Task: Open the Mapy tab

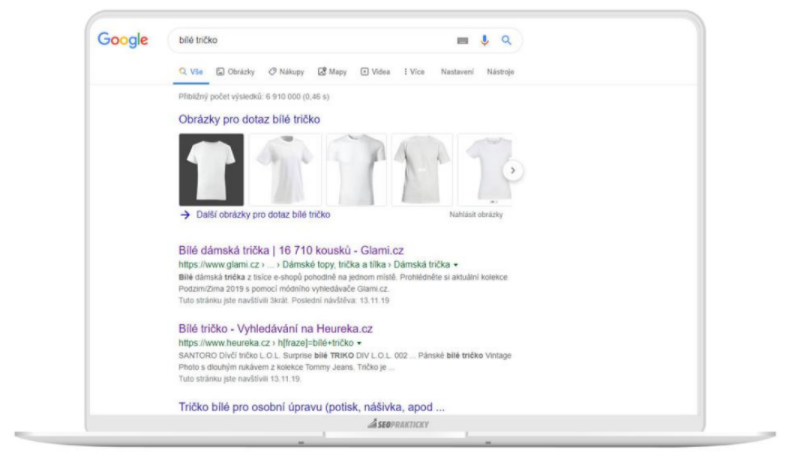Action: (332, 72)
